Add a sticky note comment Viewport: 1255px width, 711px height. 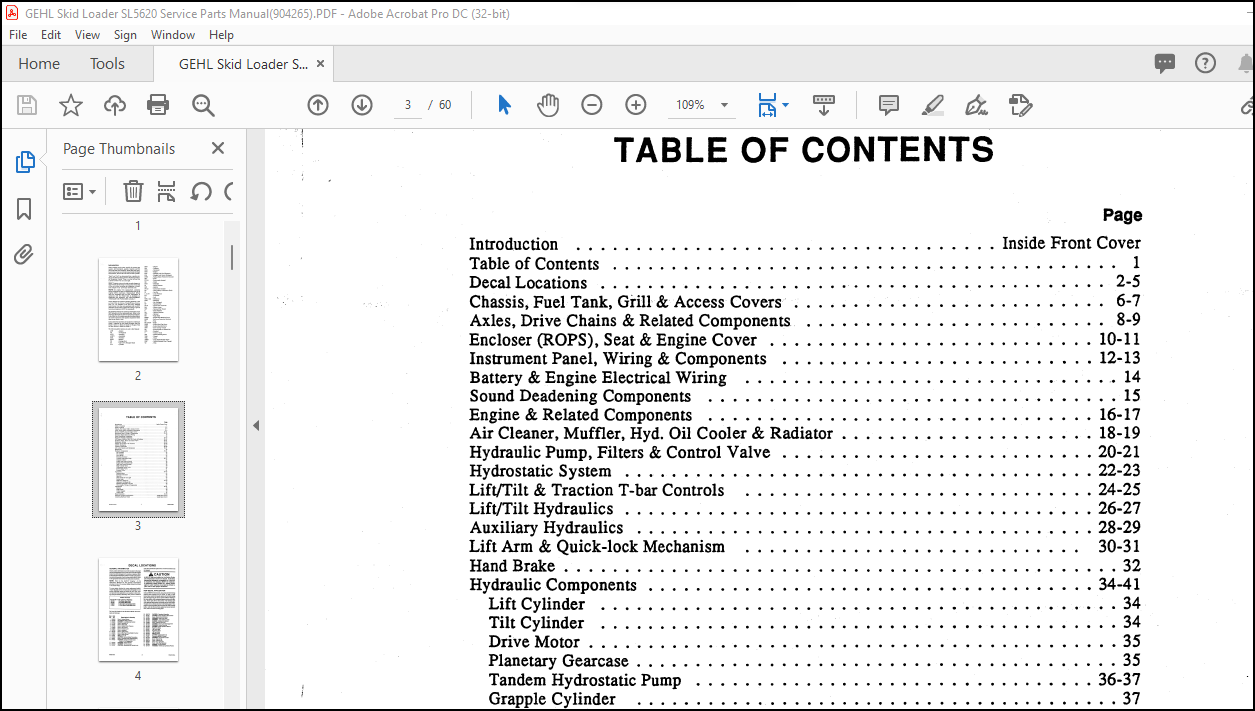pyautogui.click(x=888, y=105)
